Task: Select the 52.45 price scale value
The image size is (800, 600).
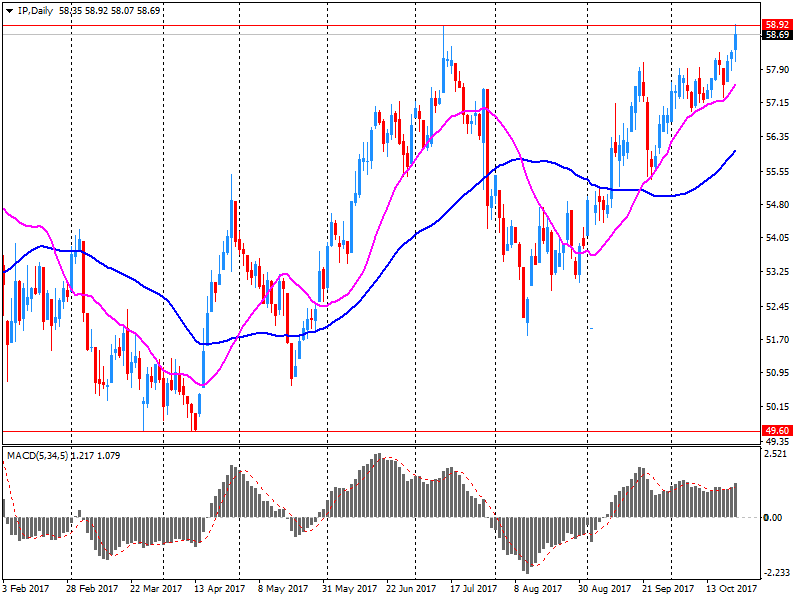Action: [778, 307]
